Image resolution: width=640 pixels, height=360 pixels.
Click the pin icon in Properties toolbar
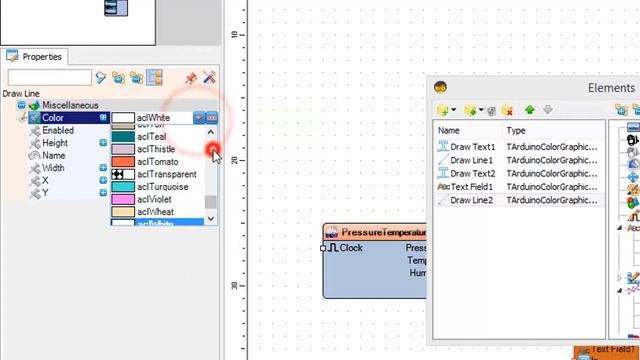point(191,78)
